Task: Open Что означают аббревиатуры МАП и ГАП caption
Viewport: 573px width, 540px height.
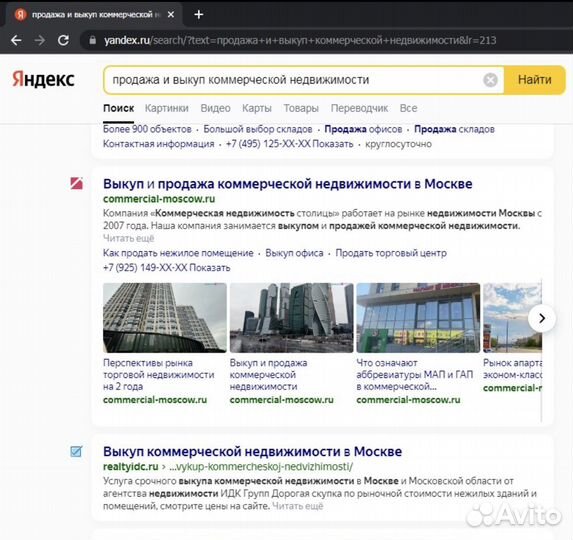Action: 415,374
